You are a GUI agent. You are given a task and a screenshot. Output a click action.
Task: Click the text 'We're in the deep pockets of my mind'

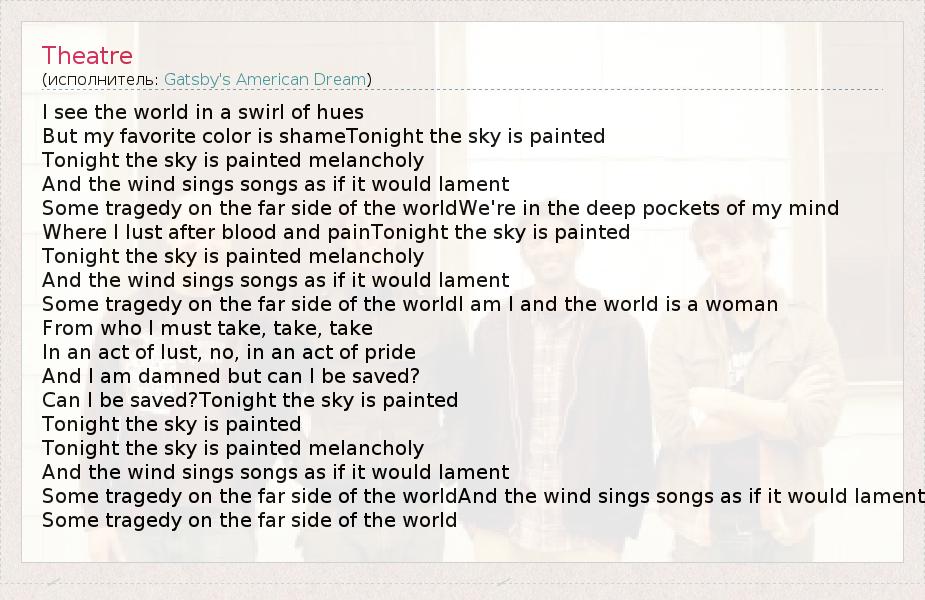coord(649,208)
